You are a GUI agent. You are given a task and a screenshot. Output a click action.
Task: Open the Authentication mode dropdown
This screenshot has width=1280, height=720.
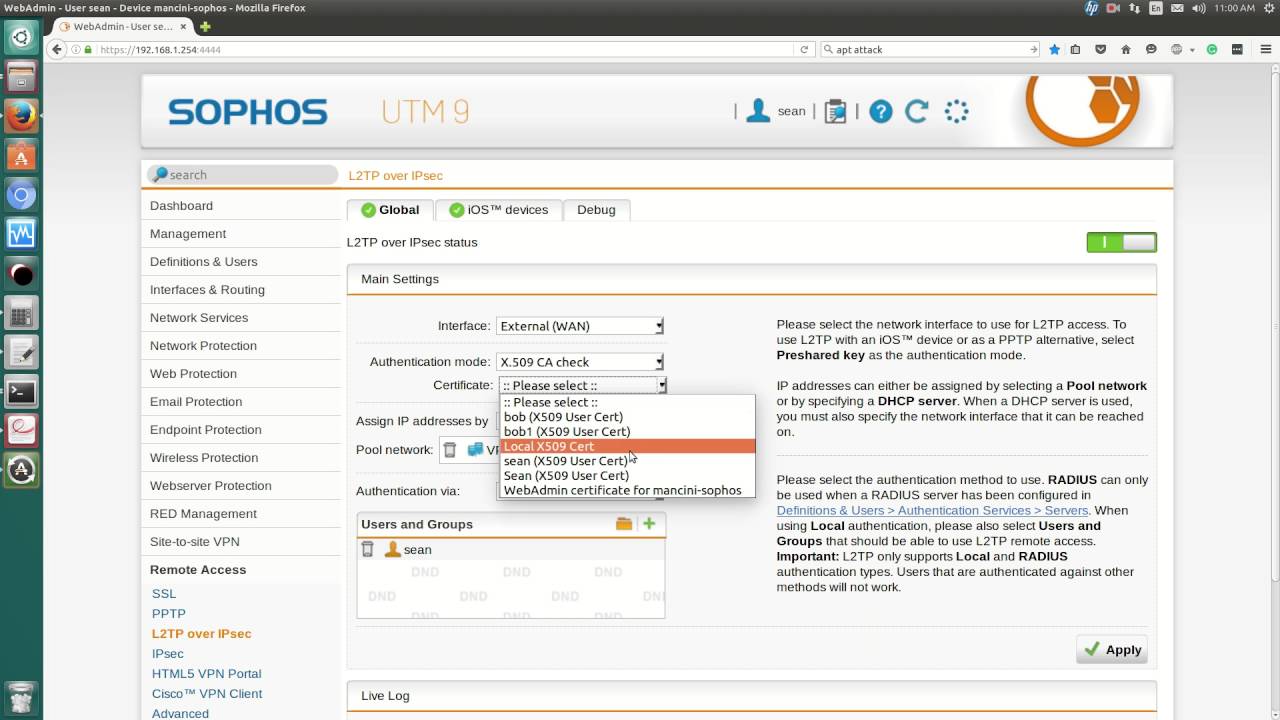point(580,362)
